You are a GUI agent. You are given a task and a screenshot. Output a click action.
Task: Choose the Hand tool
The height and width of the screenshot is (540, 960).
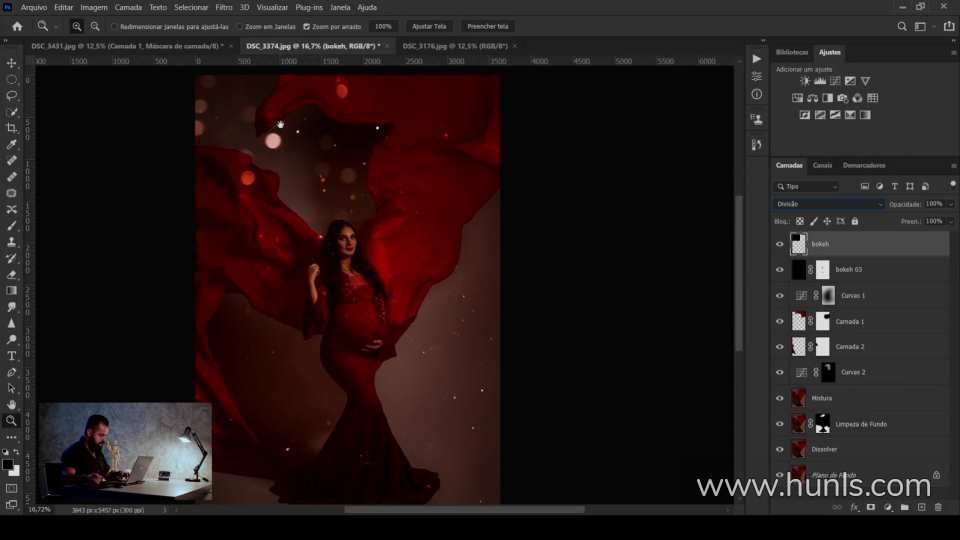[12, 404]
